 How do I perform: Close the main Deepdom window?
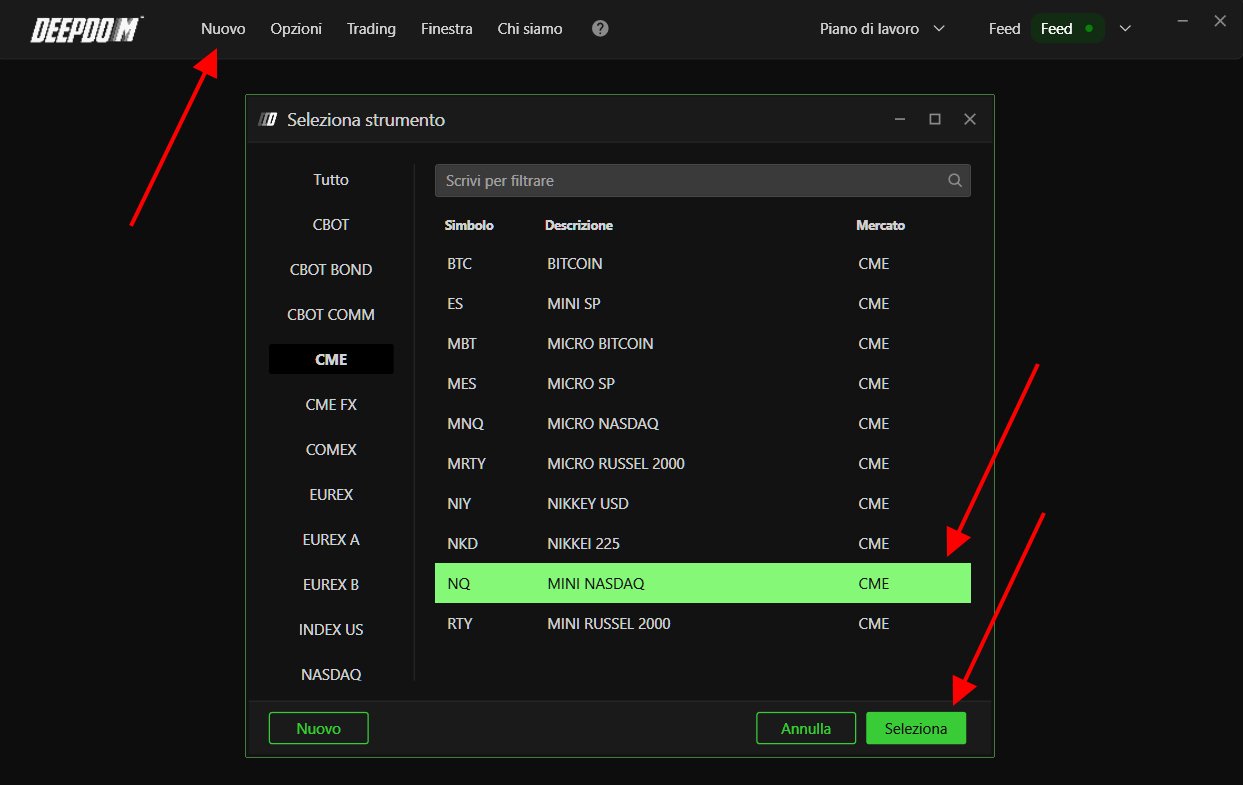click(x=1219, y=20)
